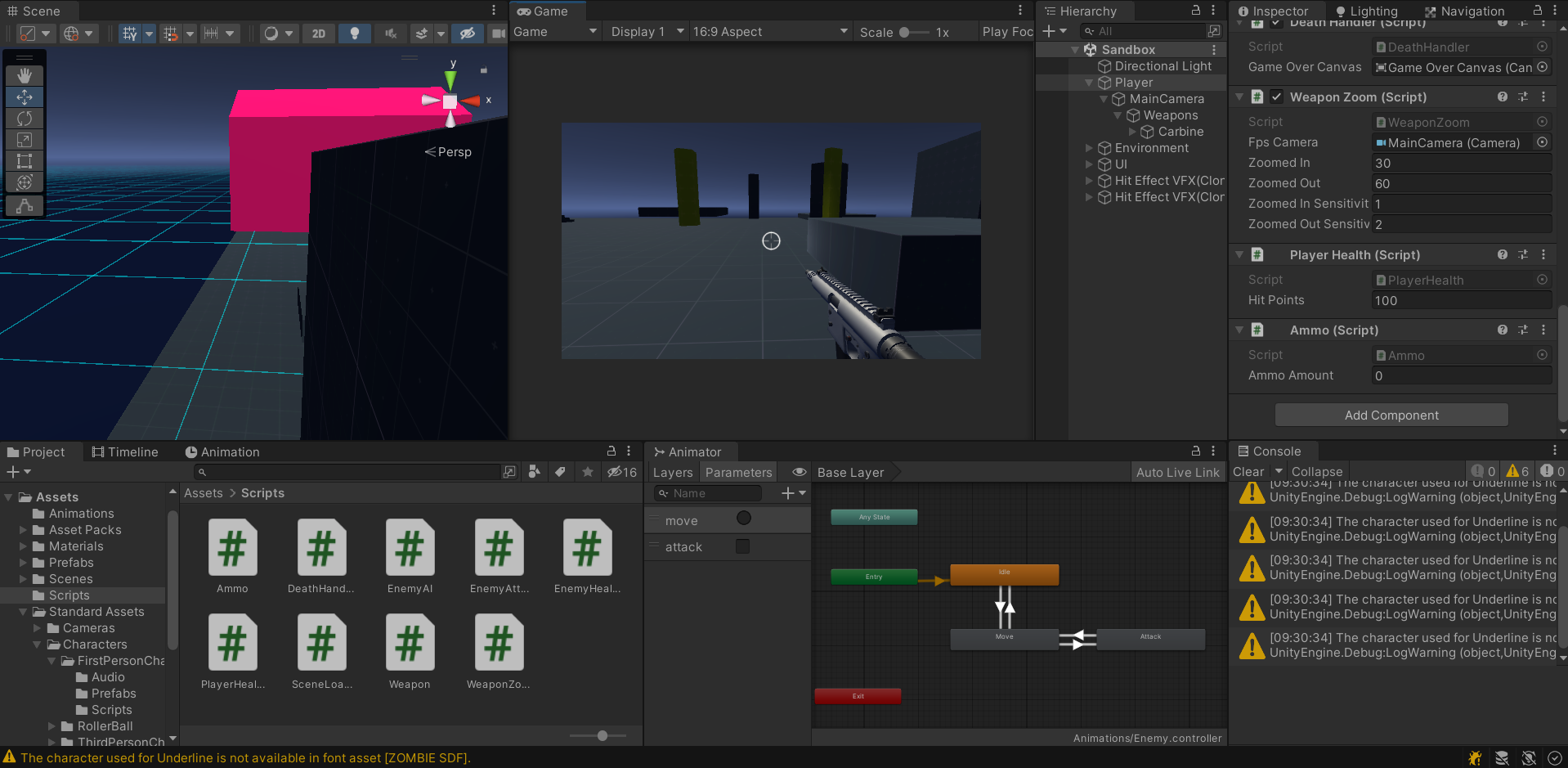Select the Rect transform tool
Viewport: 1568px width, 768px height.
tap(25, 161)
